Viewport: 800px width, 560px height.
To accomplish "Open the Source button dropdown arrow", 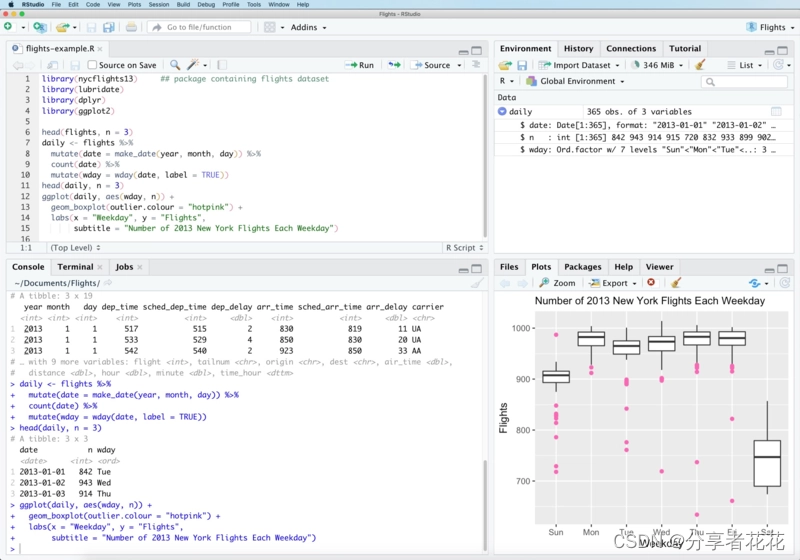I will 459,65.
